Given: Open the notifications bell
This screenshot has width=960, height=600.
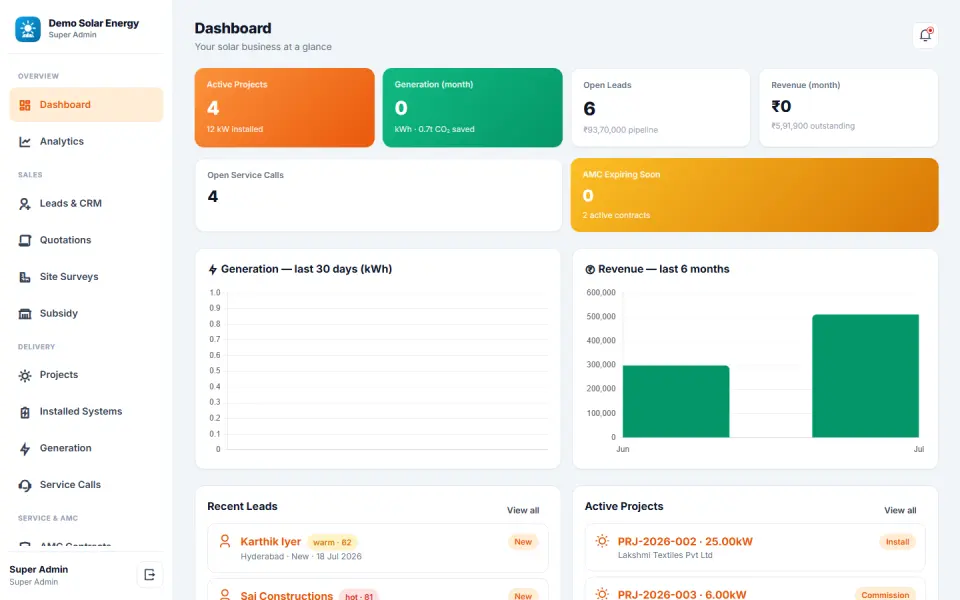Looking at the screenshot, I should [925, 35].
